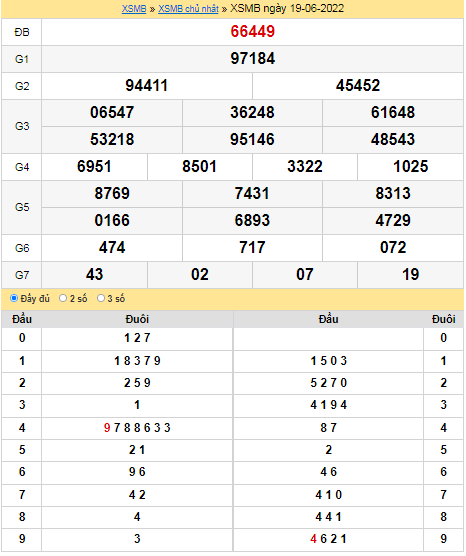Click the G7 number 19
This screenshot has height=556, width=466.
[411, 275]
